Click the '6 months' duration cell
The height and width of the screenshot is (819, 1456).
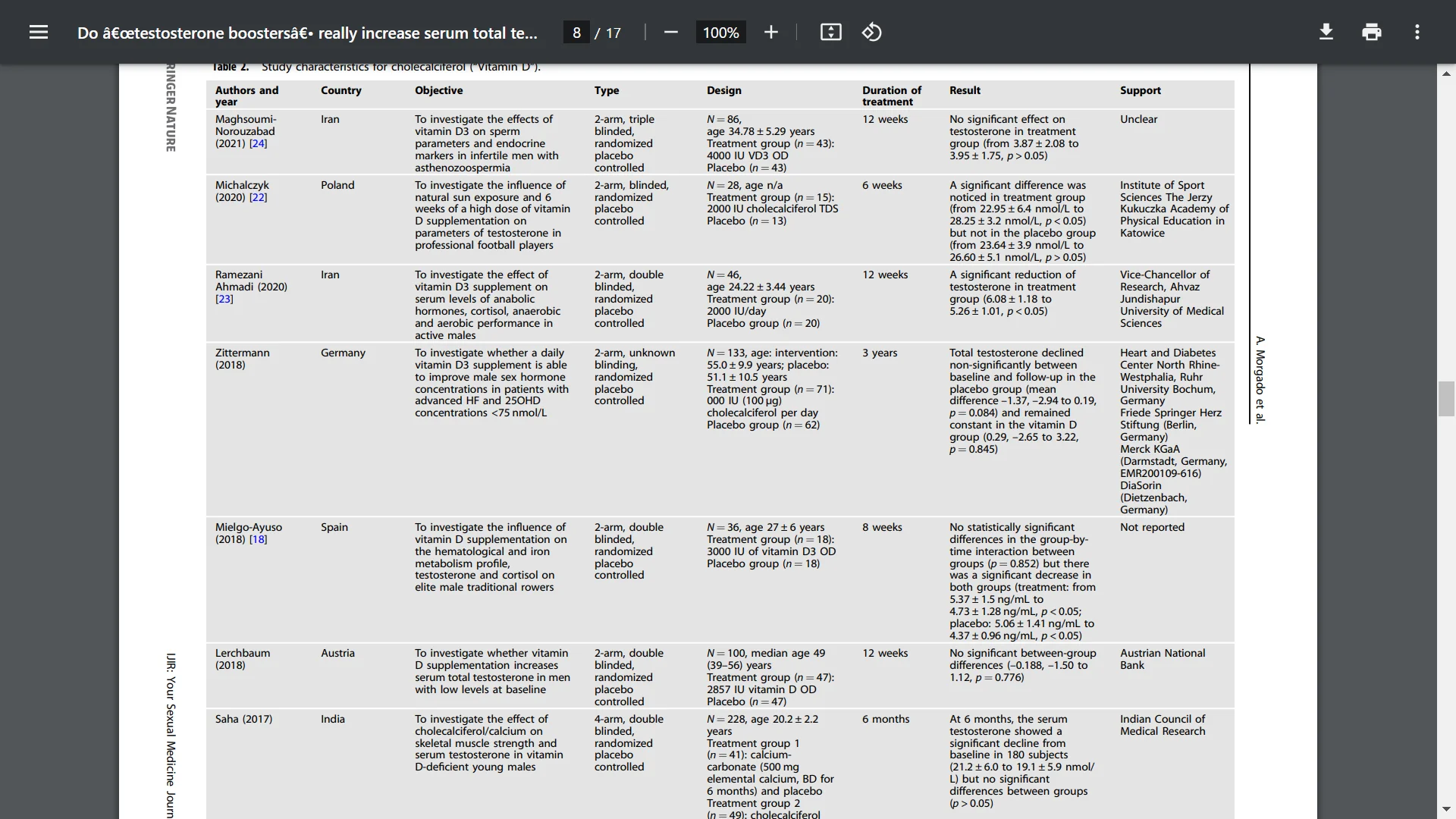point(886,719)
